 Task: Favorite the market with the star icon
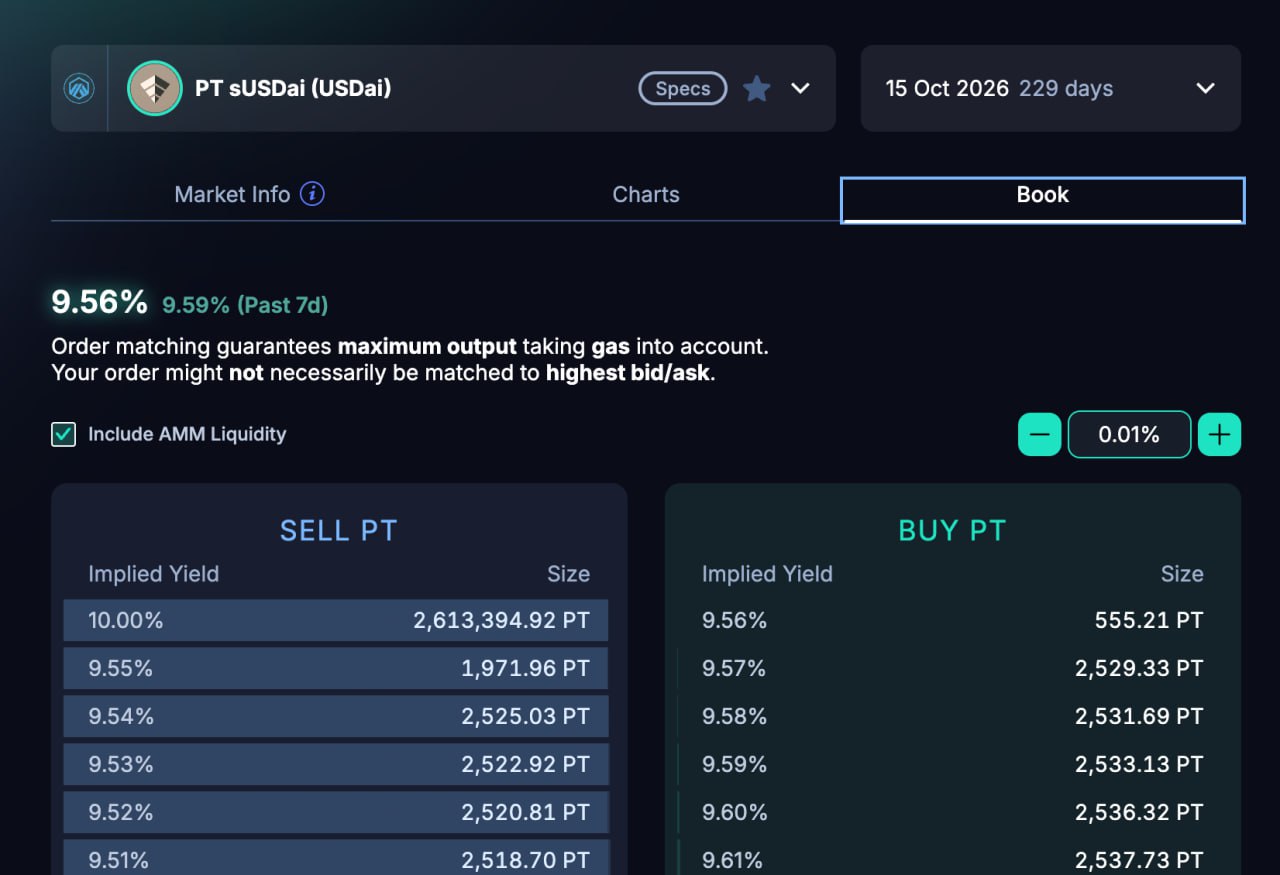(x=757, y=89)
